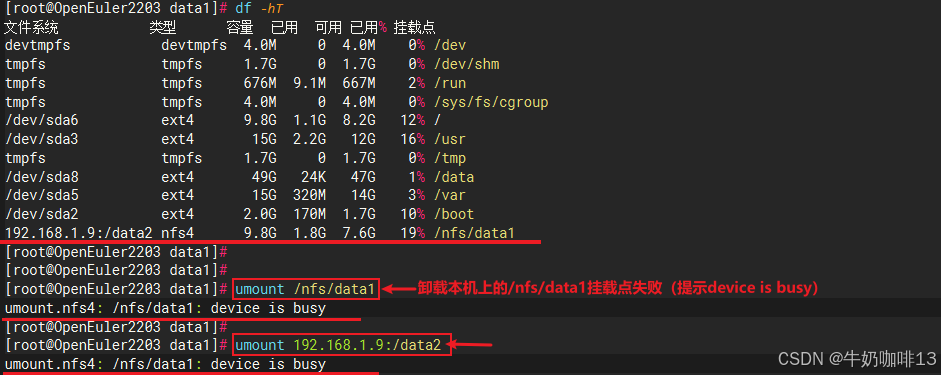
Task: Select the '8.2G' available value
Action: (x=359, y=121)
